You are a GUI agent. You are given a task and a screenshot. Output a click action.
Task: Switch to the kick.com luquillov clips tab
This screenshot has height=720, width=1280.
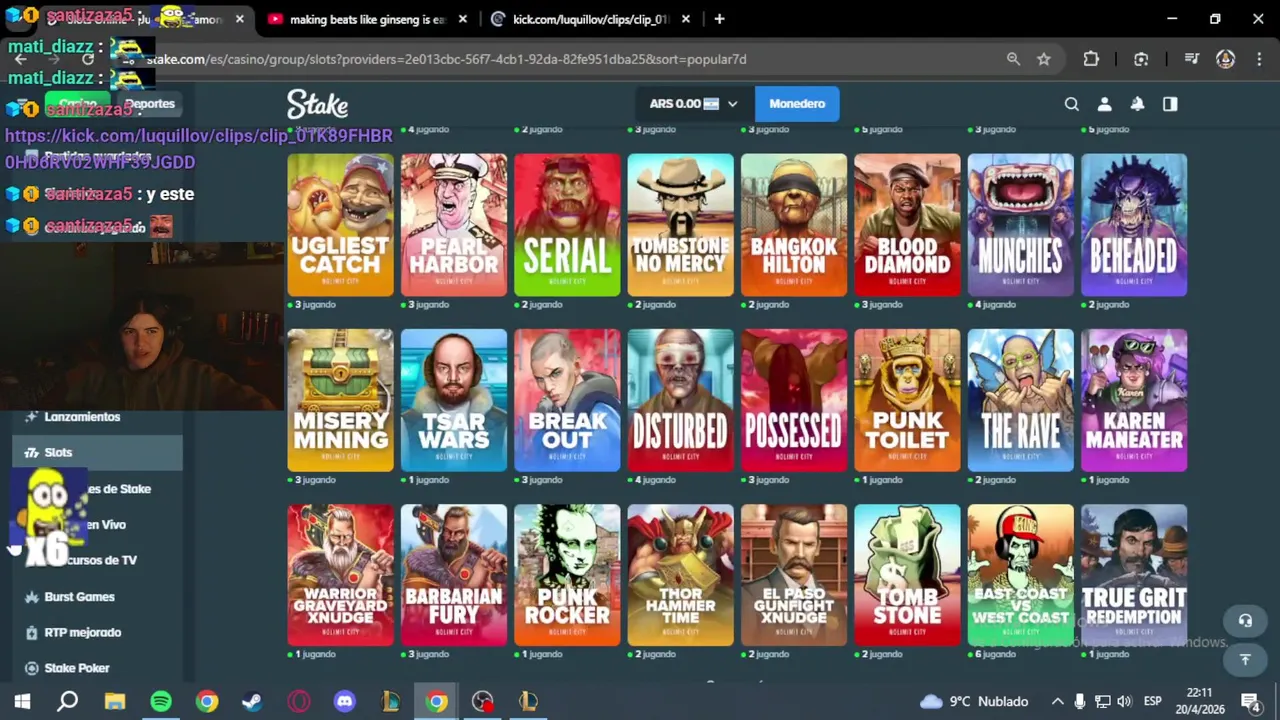tap(590, 19)
